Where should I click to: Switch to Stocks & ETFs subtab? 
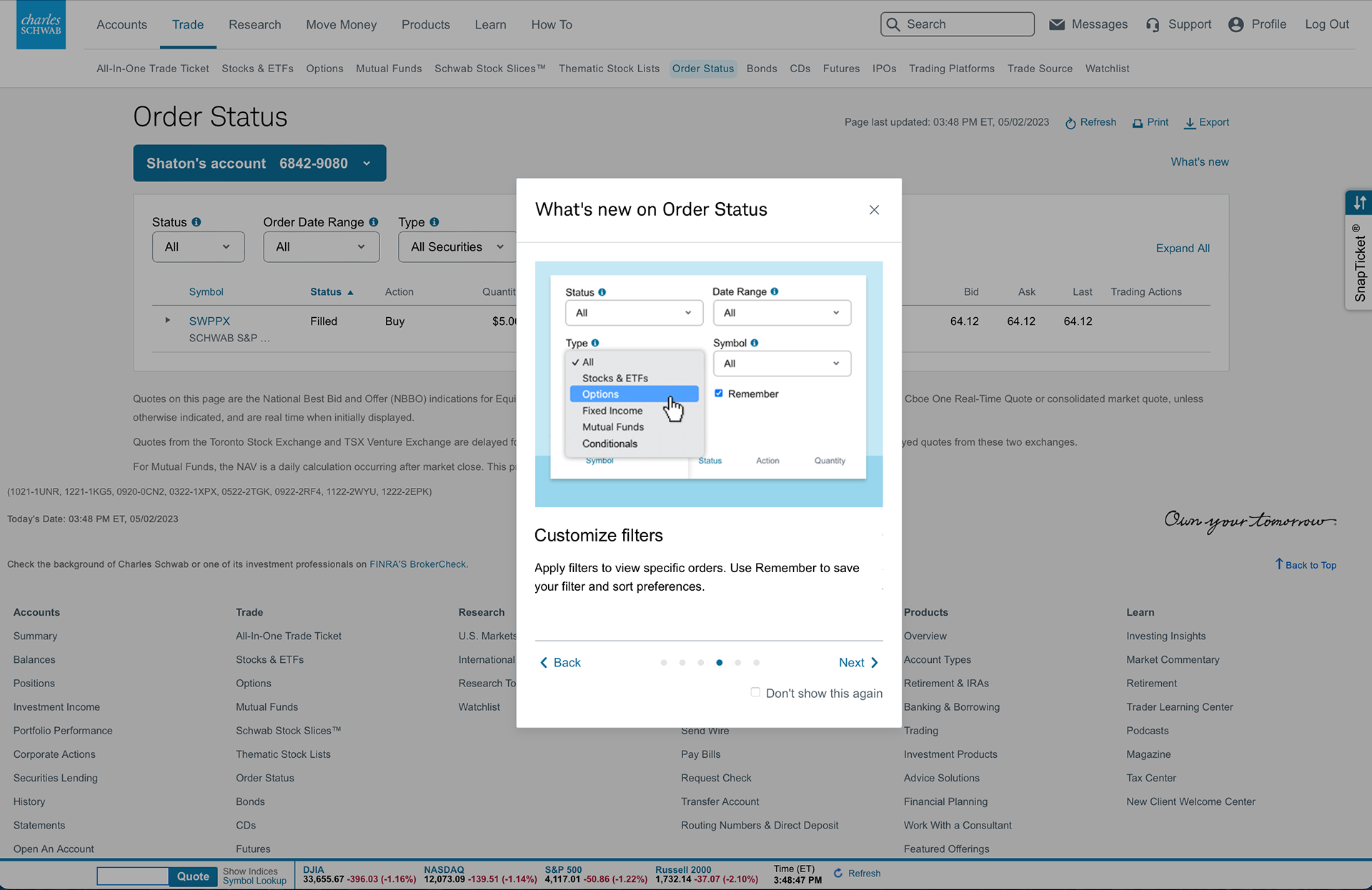tap(257, 69)
